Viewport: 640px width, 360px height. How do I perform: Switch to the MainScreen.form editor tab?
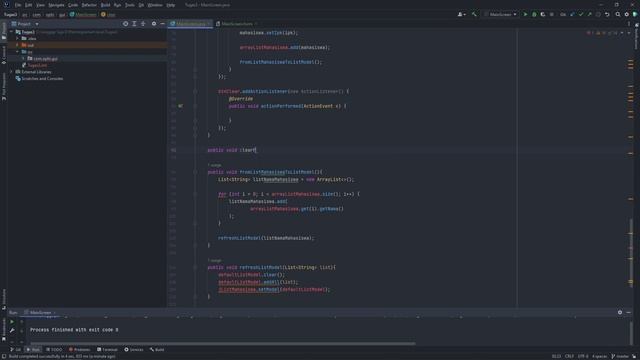pyautogui.click(x=236, y=24)
